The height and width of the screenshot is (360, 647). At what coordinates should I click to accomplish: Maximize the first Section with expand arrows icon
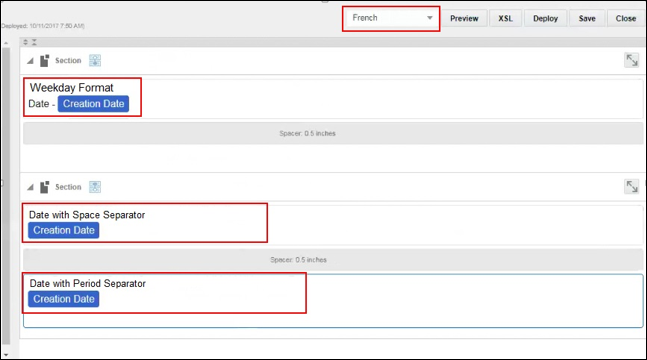[x=632, y=60]
